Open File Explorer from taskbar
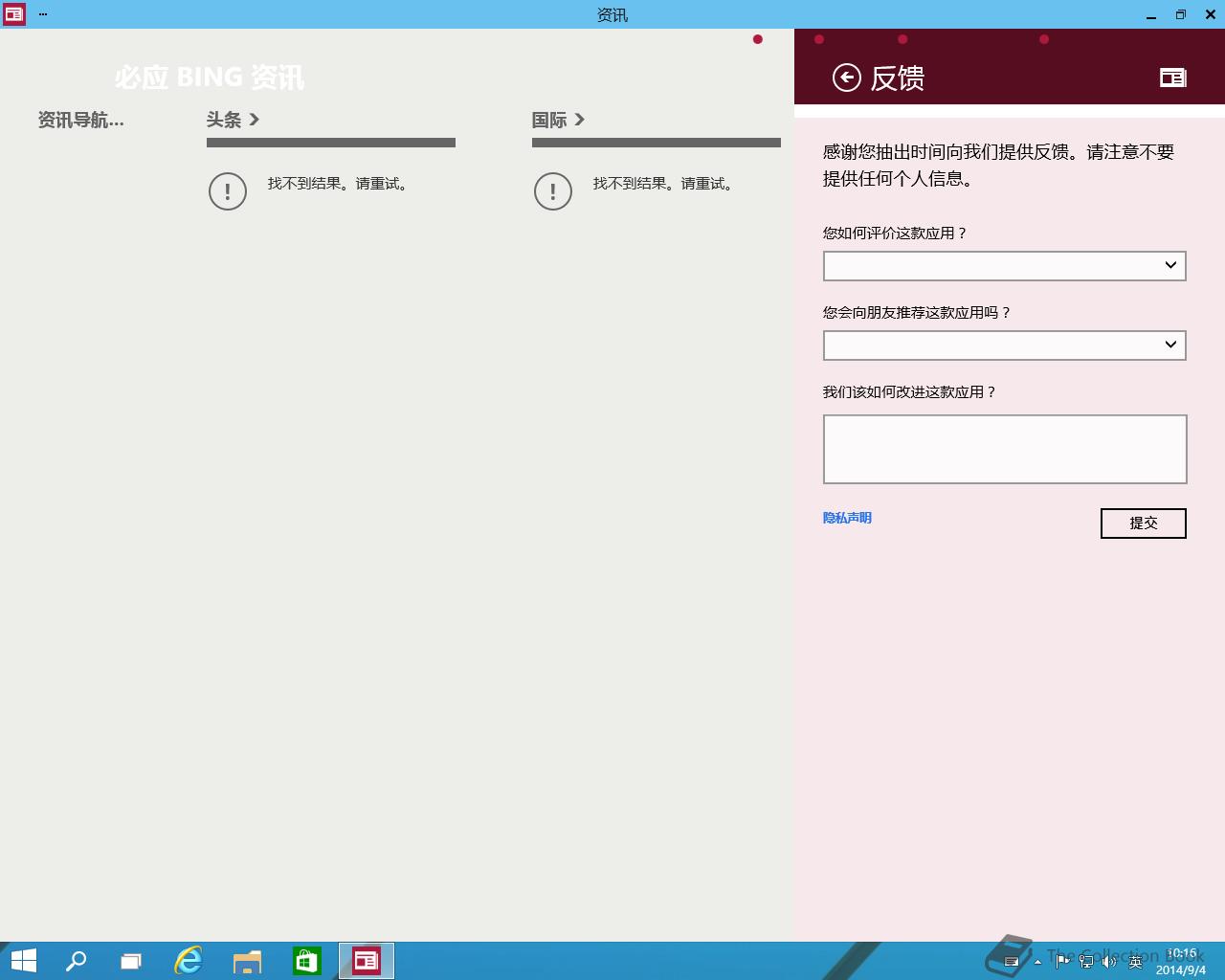 (248, 961)
